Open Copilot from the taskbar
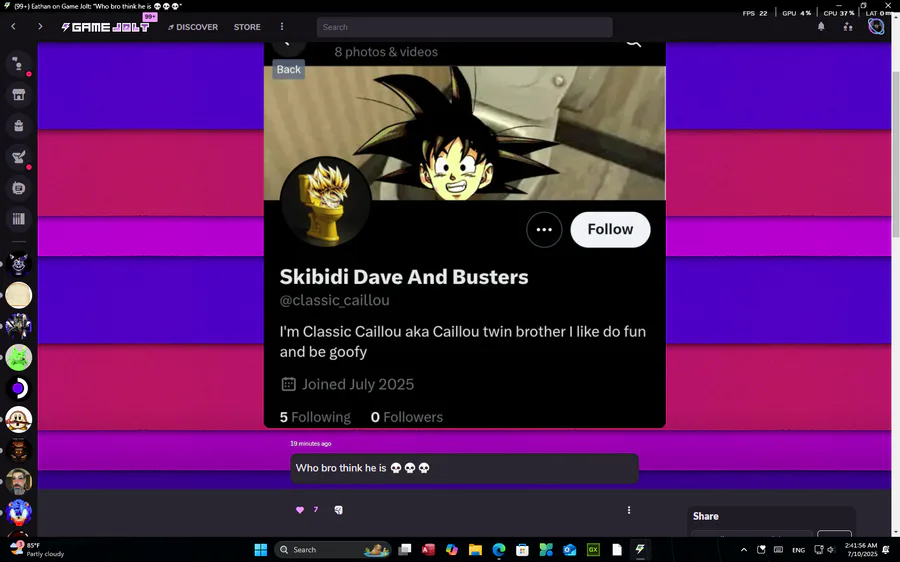This screenshot has height=562, width=900. pyautogui.click(x=452, y=549)
